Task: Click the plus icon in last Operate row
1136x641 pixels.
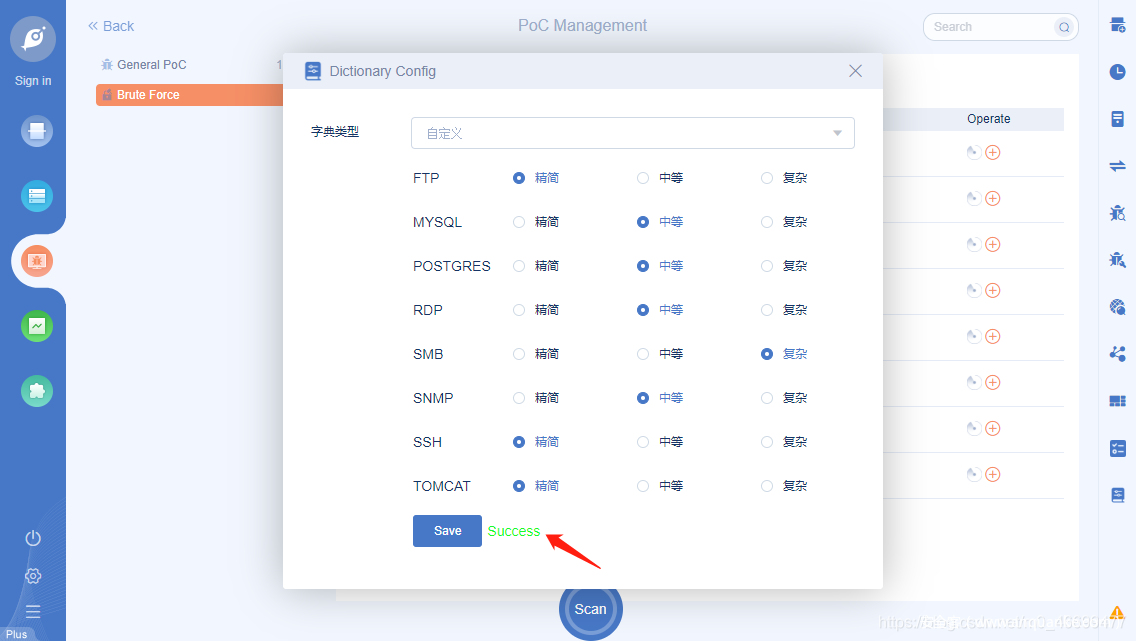Action: click(x=993, y=474)
